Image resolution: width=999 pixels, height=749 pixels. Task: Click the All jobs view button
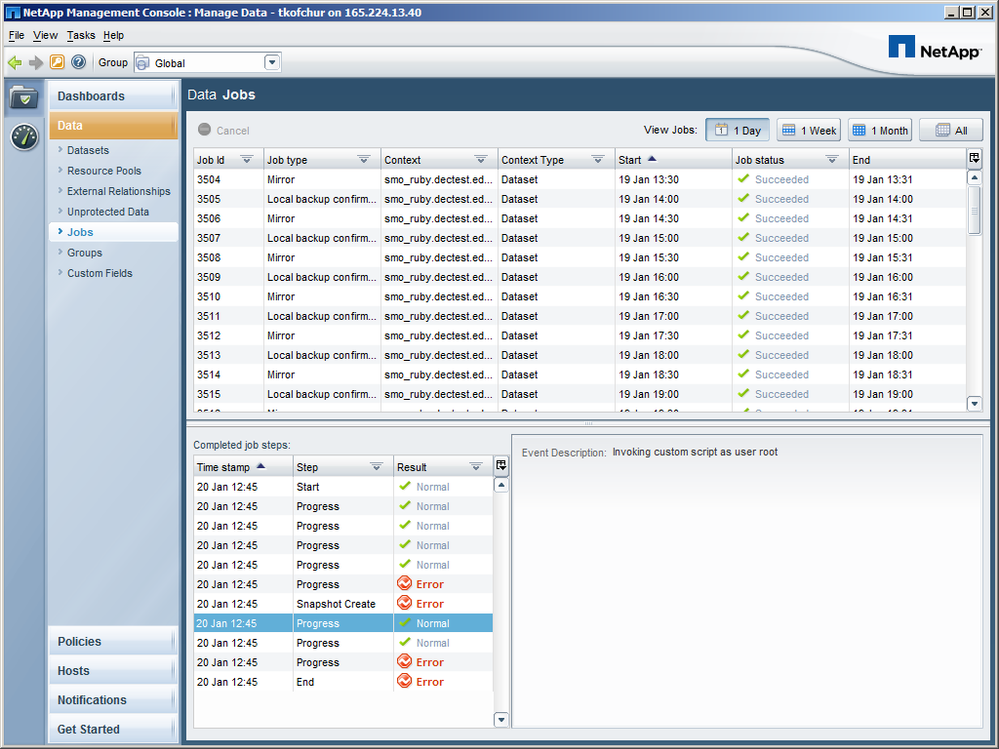click(x=950, y=130)
